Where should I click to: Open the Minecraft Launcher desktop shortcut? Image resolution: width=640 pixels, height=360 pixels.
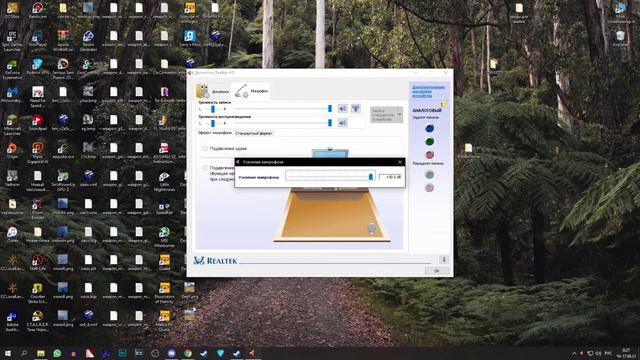coord(12,124)
